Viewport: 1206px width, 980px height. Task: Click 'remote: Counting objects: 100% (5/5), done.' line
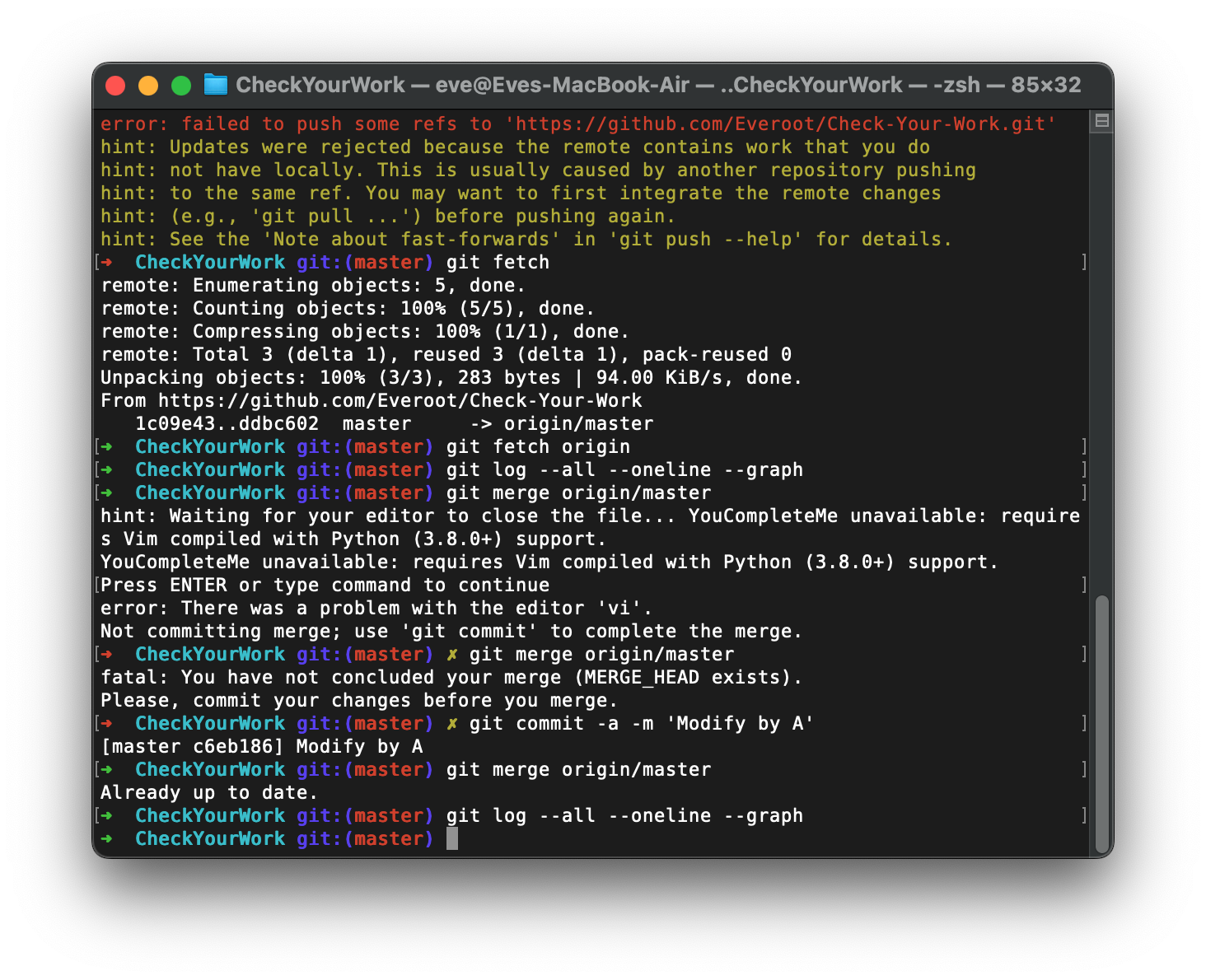348,308
